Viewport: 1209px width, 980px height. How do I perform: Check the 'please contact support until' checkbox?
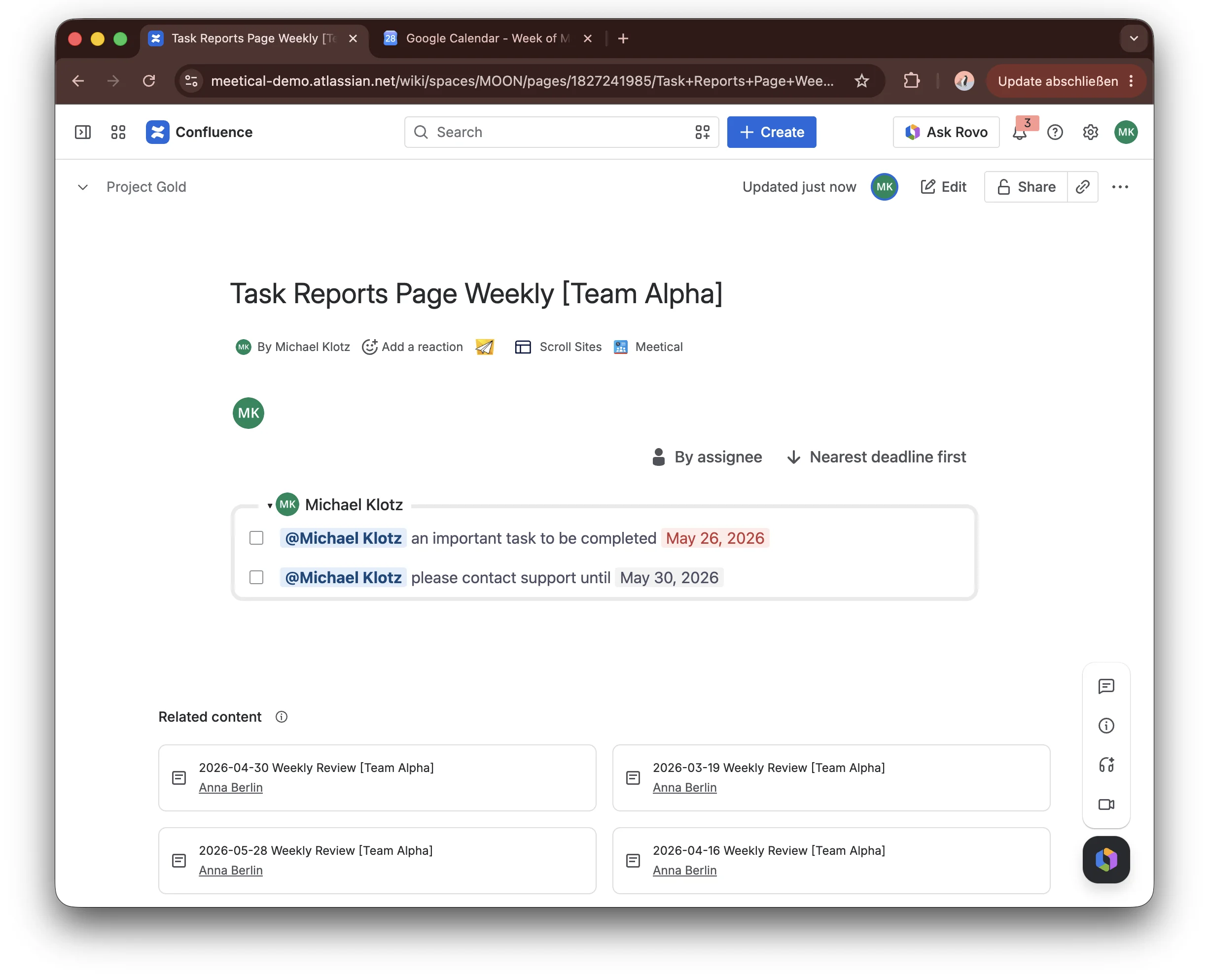(x=256, y=577)
